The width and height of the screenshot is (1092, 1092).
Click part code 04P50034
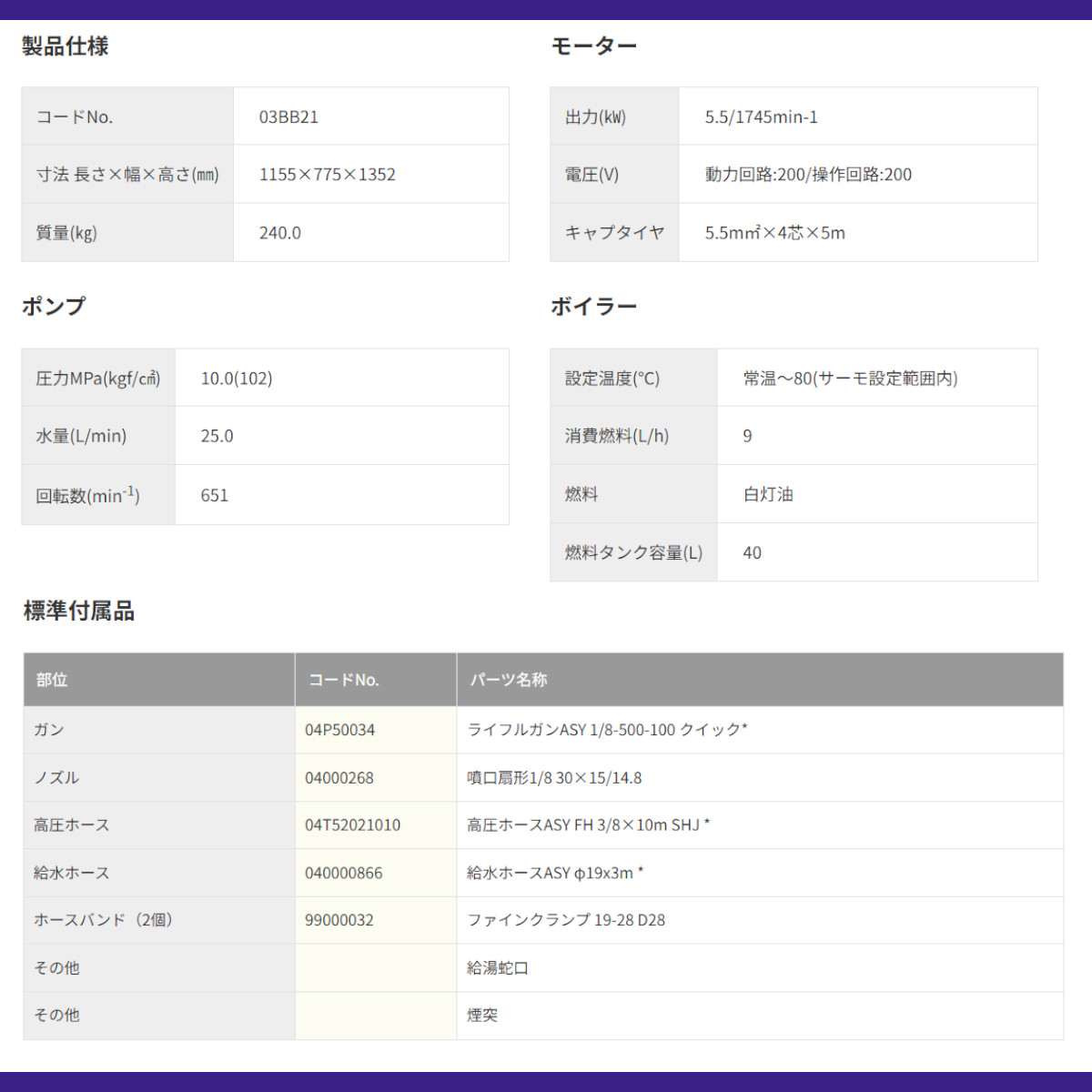tap(339, 730)
